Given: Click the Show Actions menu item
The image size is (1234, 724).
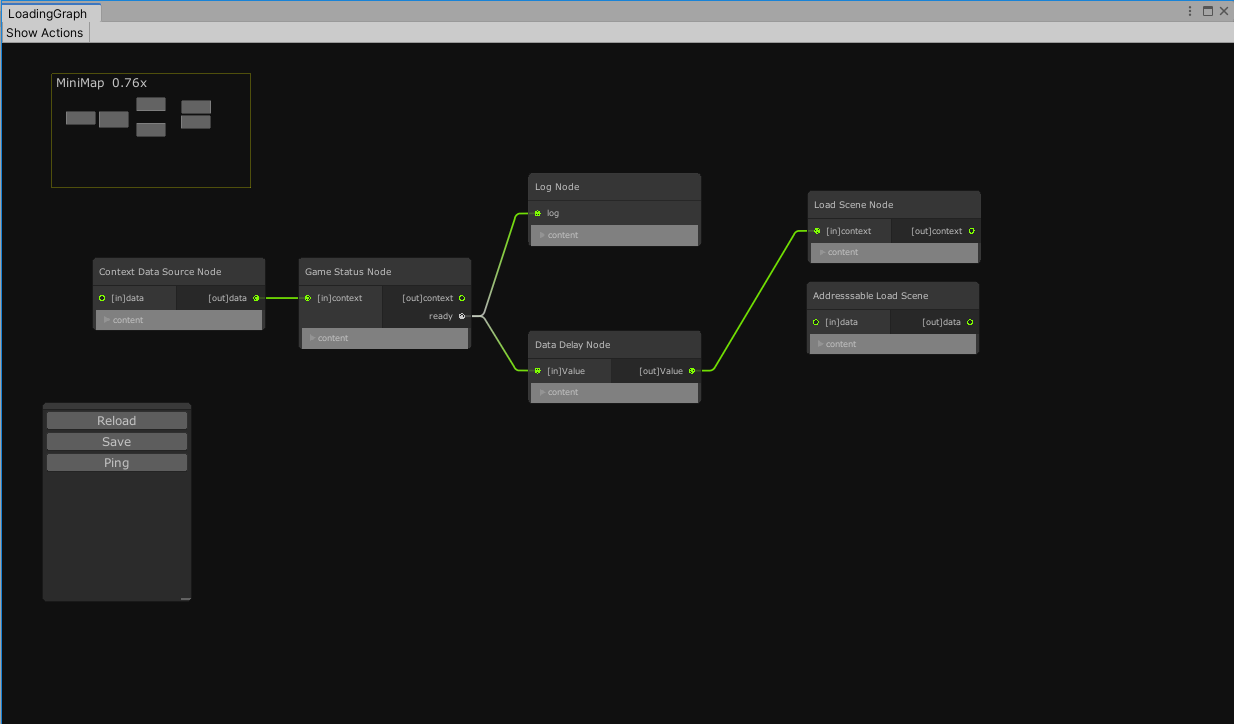Looking at the screenshot, I should (x=44, y=33).
